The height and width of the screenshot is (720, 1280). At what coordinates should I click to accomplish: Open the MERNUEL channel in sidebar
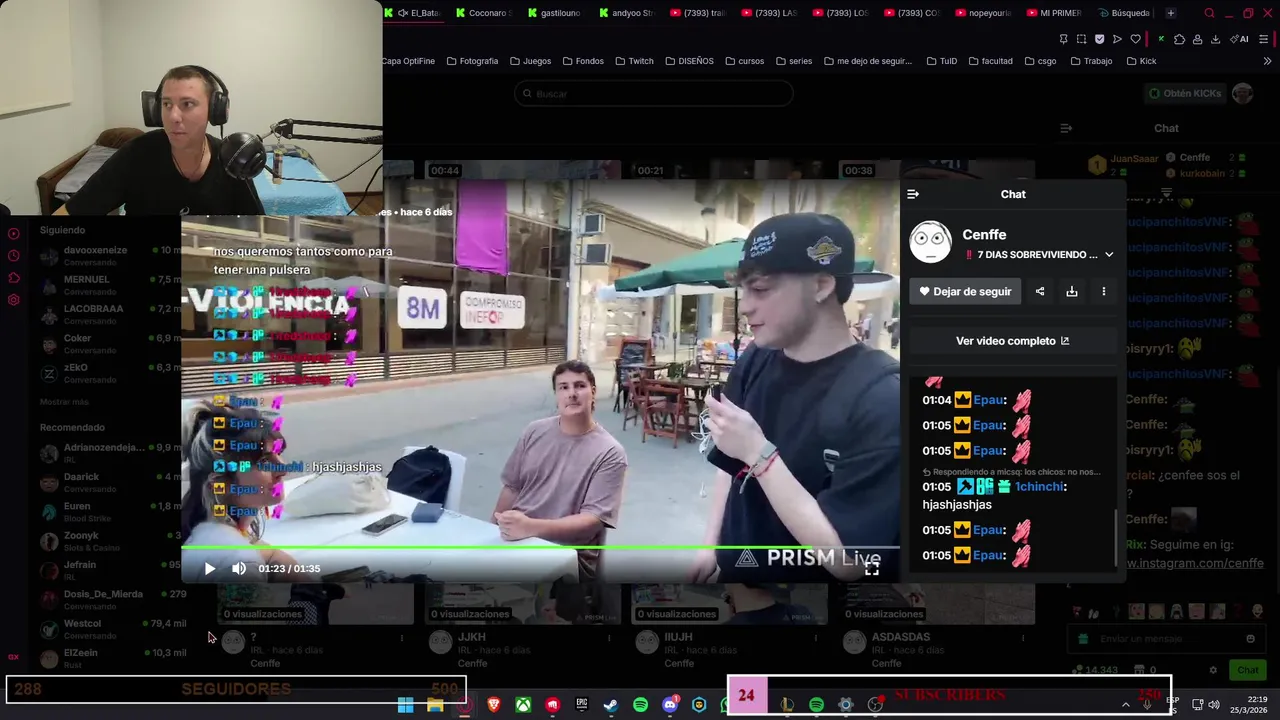pos(110,285)
